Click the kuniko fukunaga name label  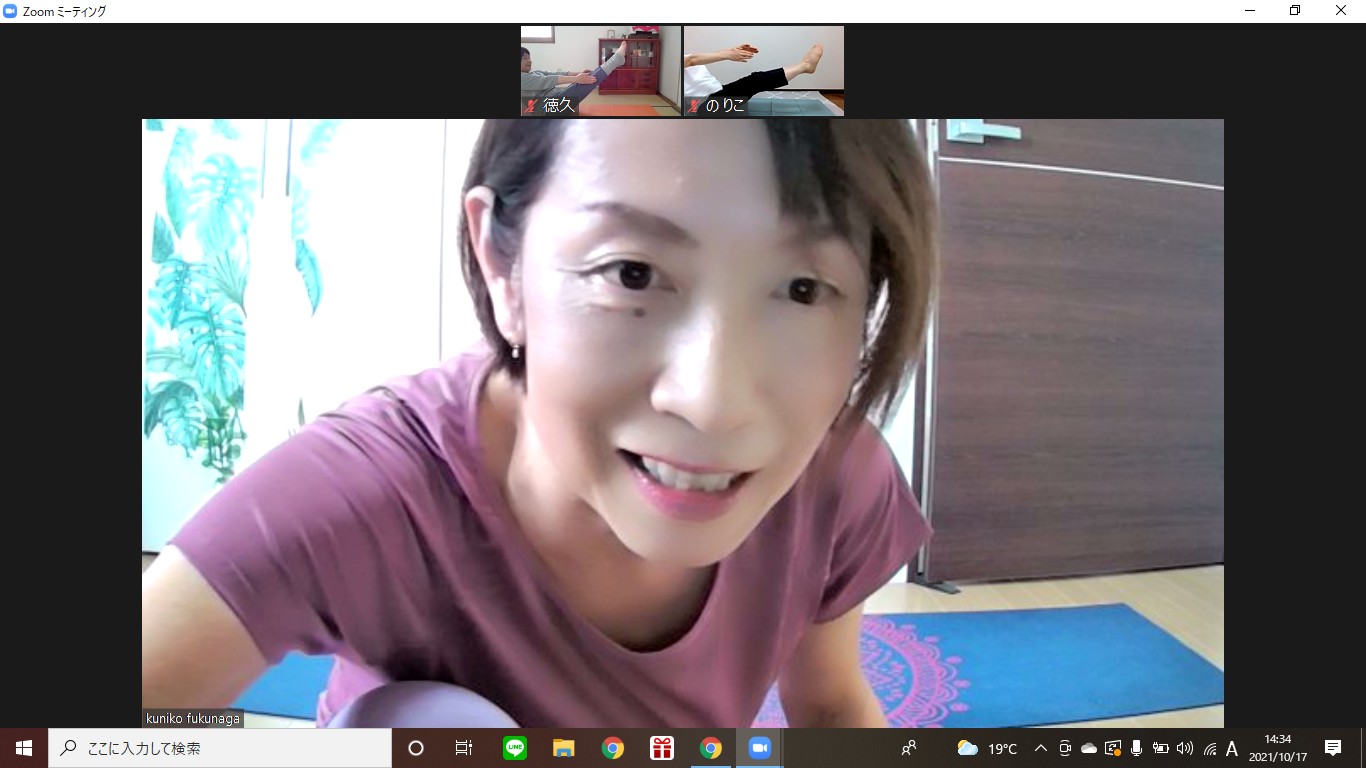point(193,718)
